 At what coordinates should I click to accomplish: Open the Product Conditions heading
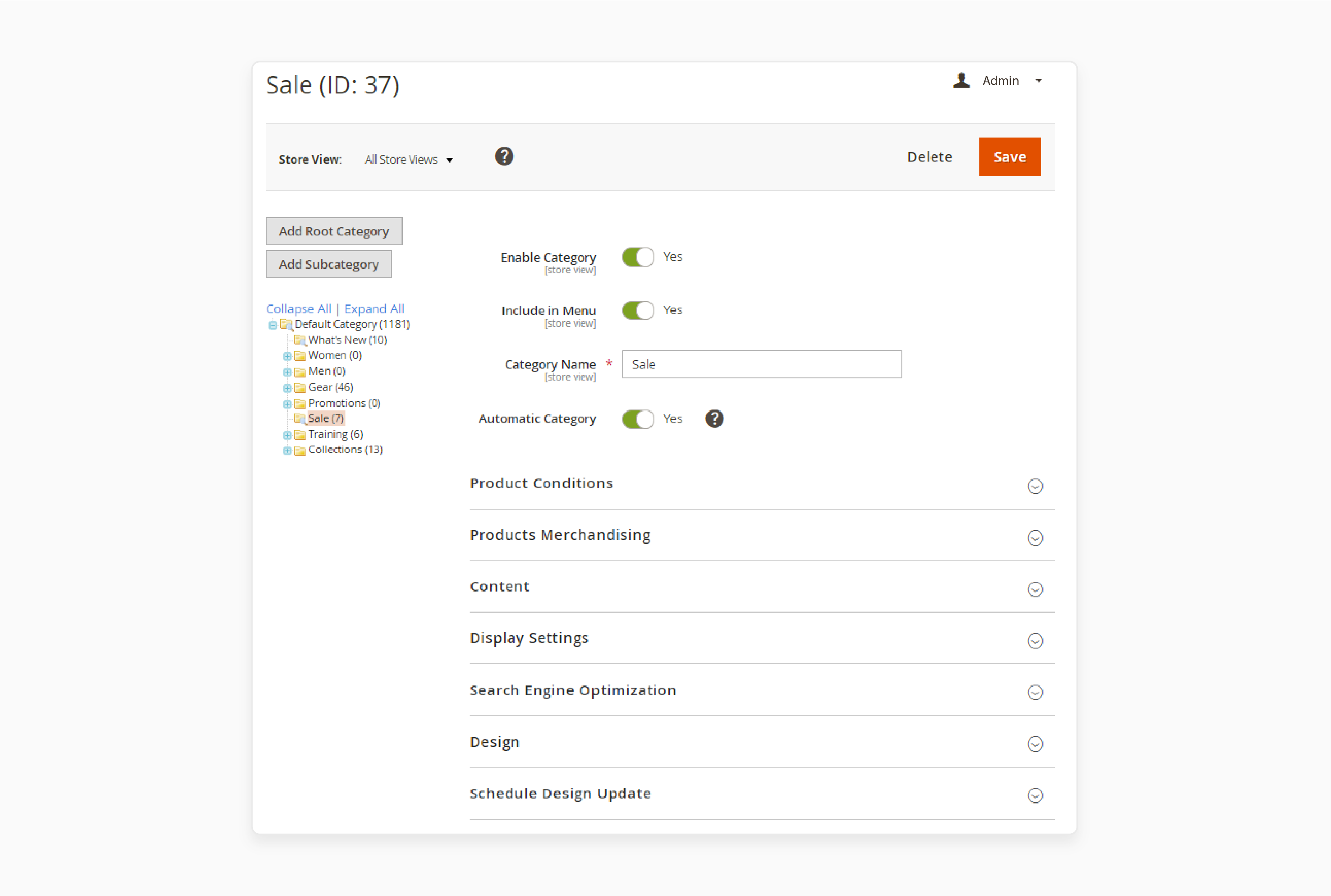click(x=540, y=483)
